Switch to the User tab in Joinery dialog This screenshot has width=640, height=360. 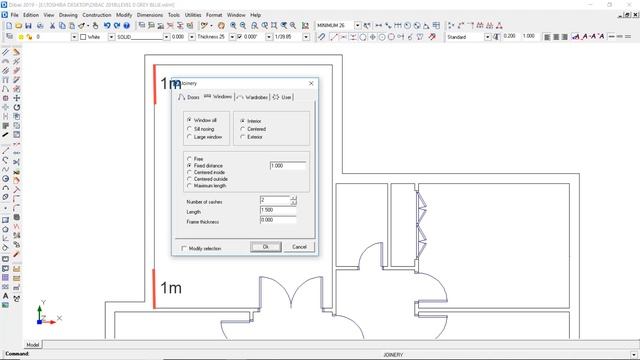(282, 97)
